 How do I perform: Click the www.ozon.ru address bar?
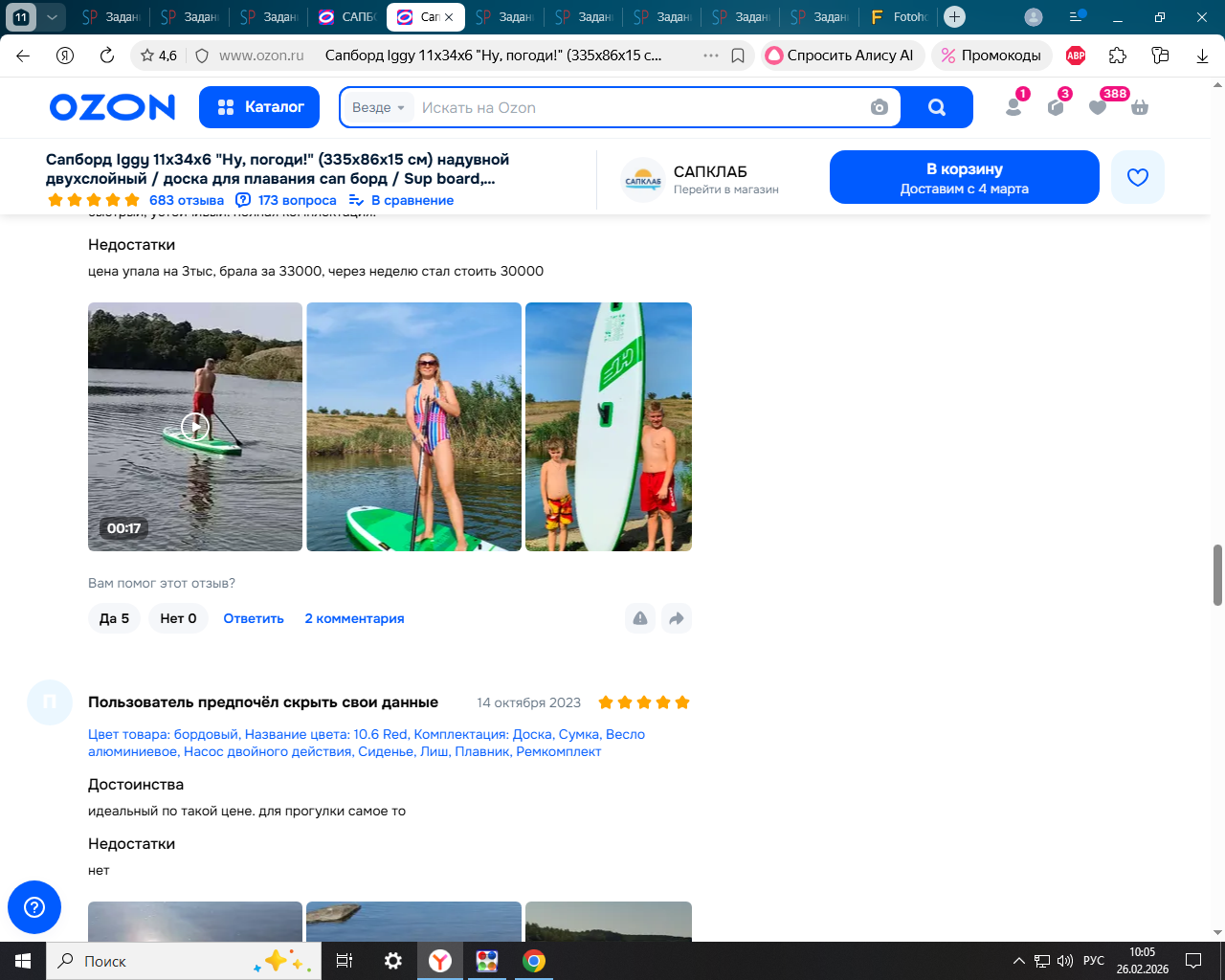pyautogui.click(x=261, y=56)
